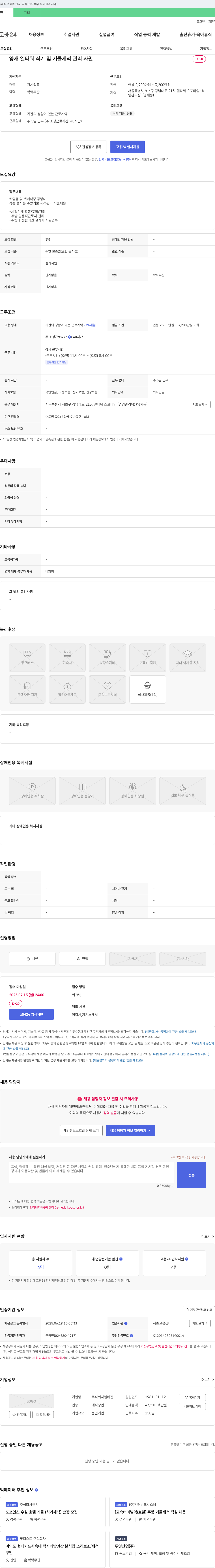Select the 차량유지비 welfare icon
Screen dimensions: 215x1568
107,657
